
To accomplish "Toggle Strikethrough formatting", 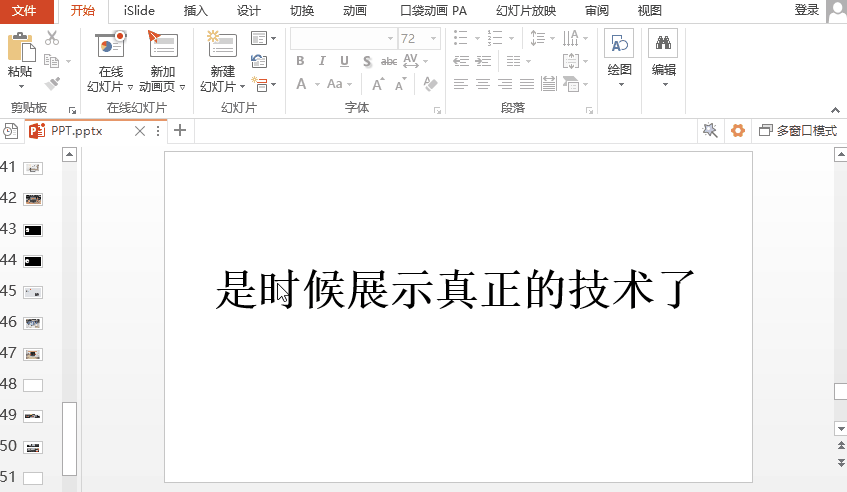I will [x=388, y=62].
